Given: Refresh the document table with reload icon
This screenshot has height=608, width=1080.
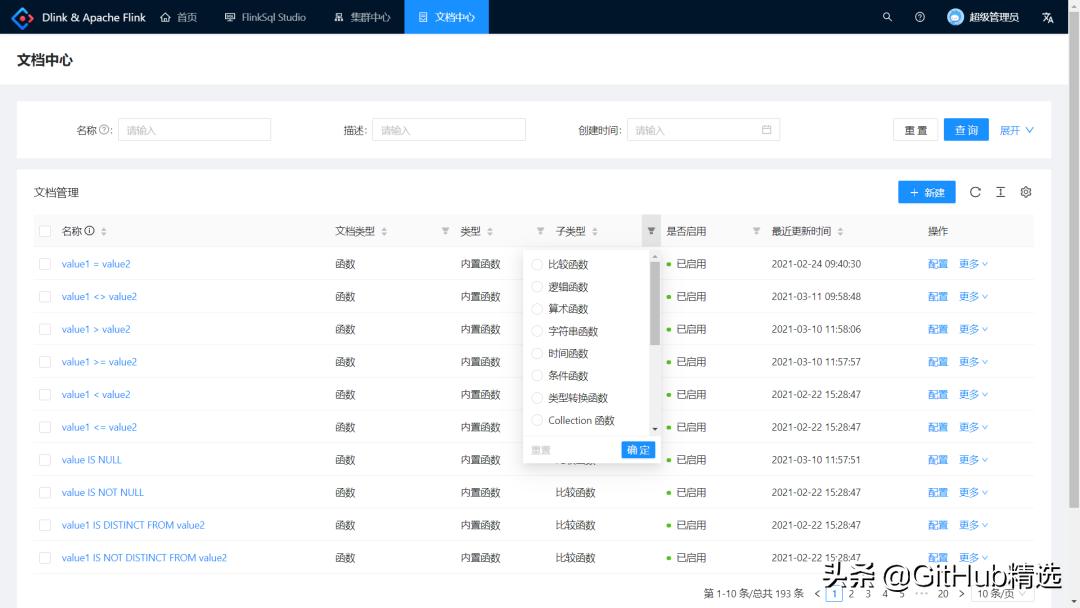Looking at the screenshot, I should click(x=975, y=191).
